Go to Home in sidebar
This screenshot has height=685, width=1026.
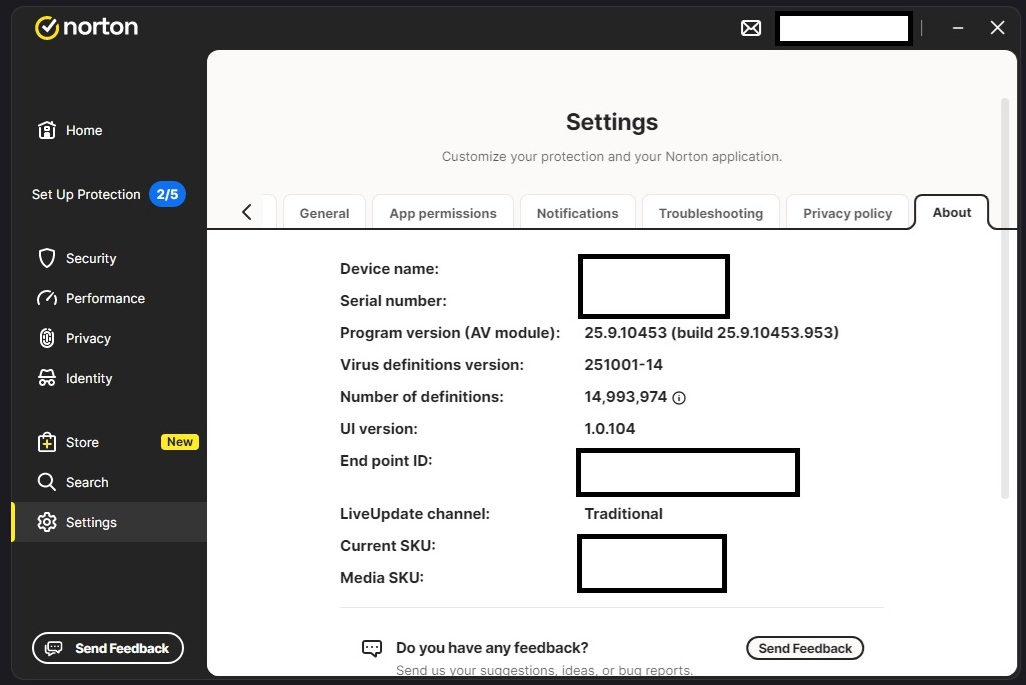click(84, 130)
